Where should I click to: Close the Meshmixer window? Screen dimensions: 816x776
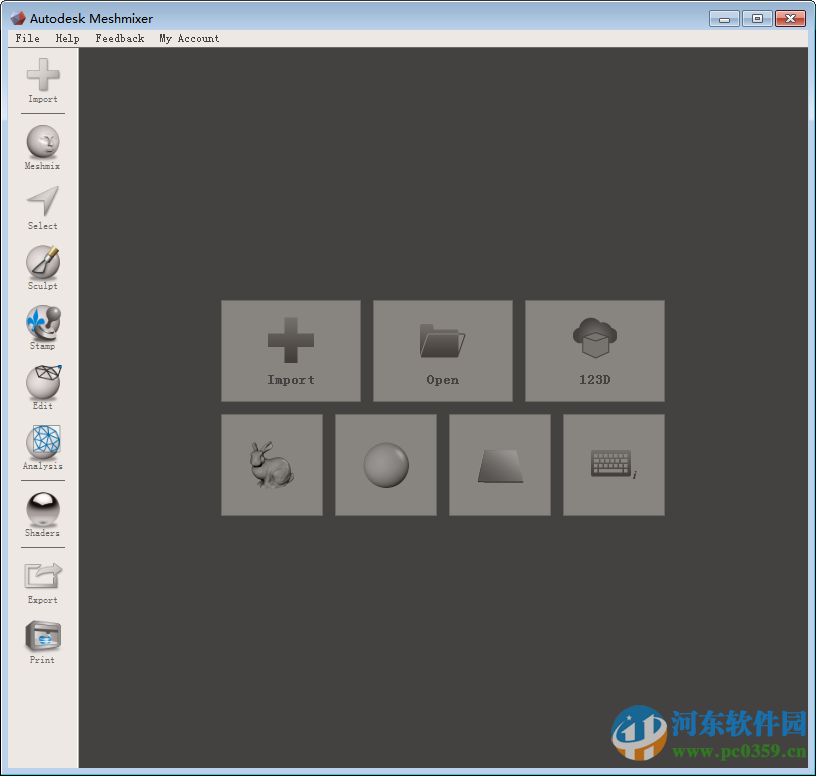click(x=790, y=19)
